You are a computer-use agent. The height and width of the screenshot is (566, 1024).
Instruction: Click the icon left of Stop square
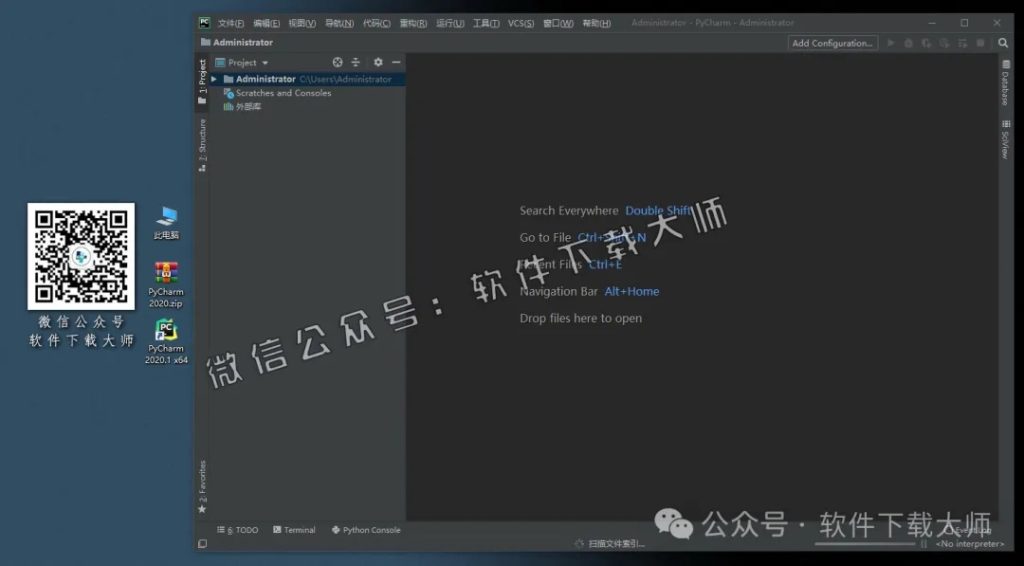pos(962,43)
